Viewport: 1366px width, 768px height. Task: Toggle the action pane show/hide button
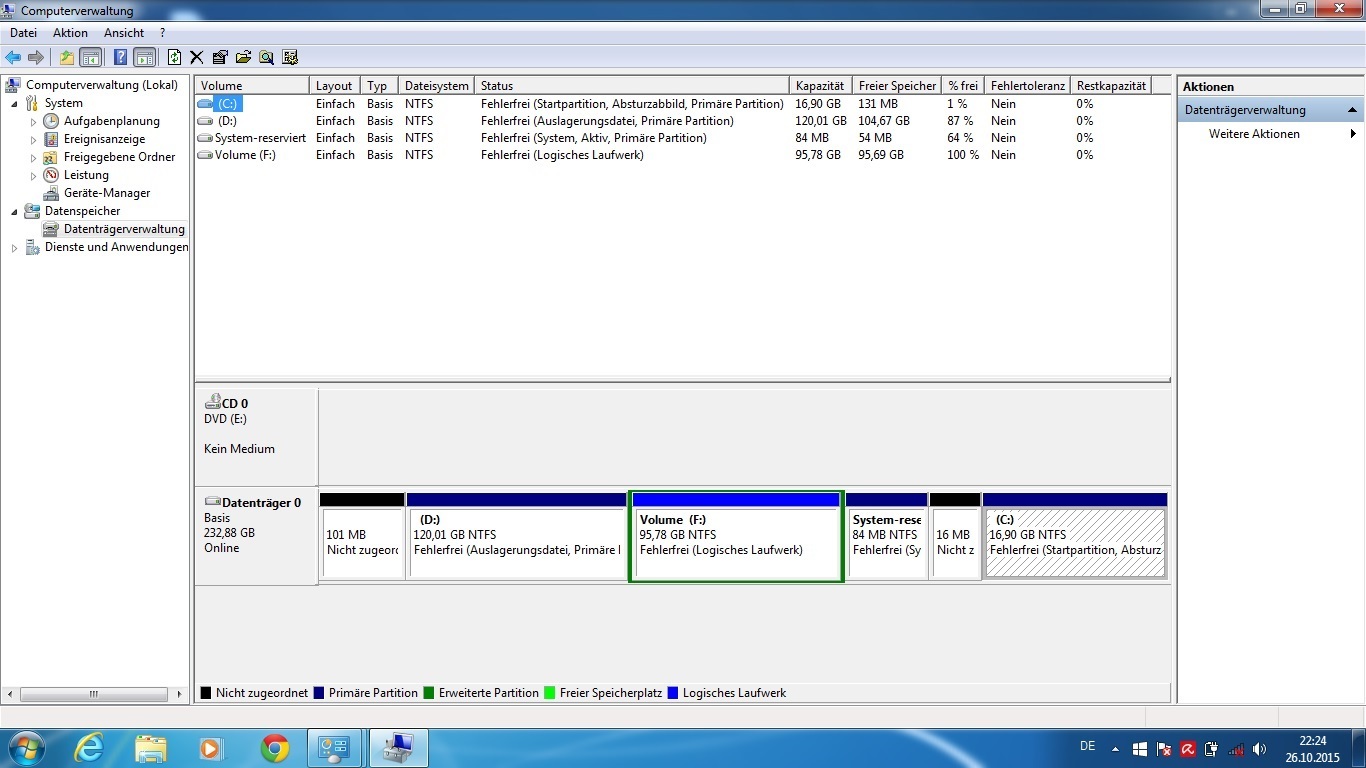click(x=144, y=57)
